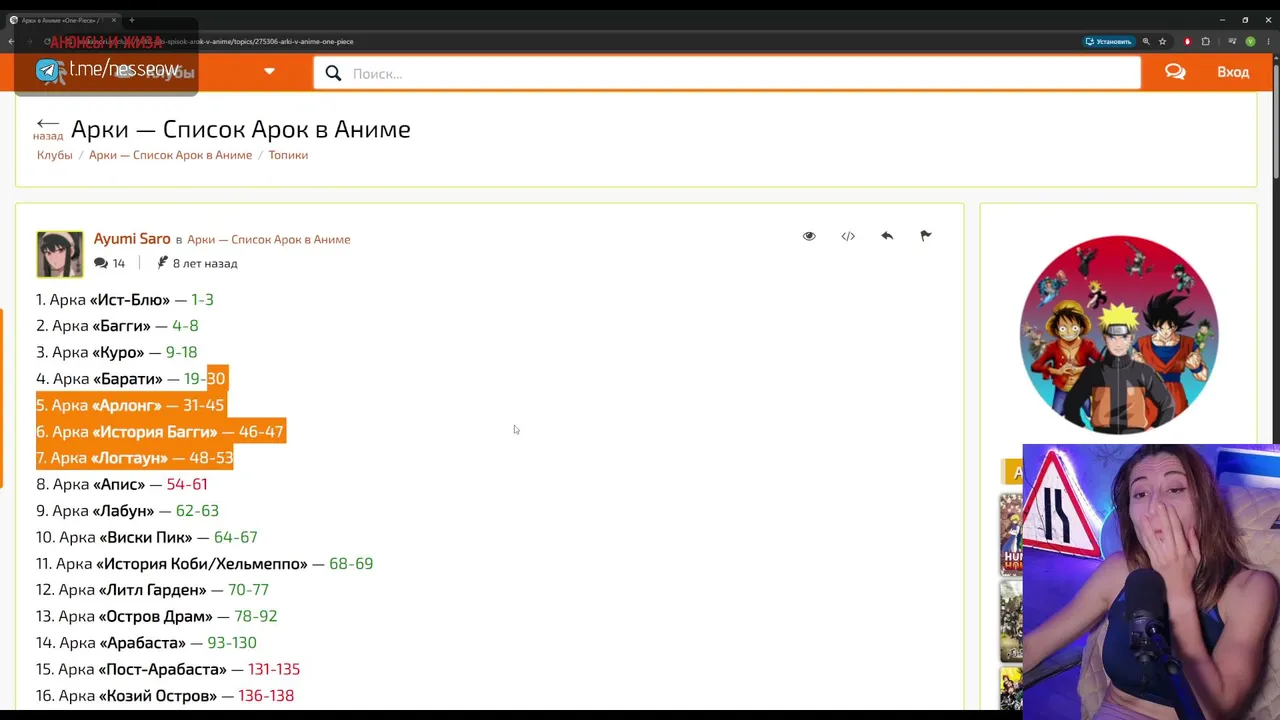The image size is (1280, 720).
Task: Open the Топики breadcrumb link
Action: tap(288, 155)
